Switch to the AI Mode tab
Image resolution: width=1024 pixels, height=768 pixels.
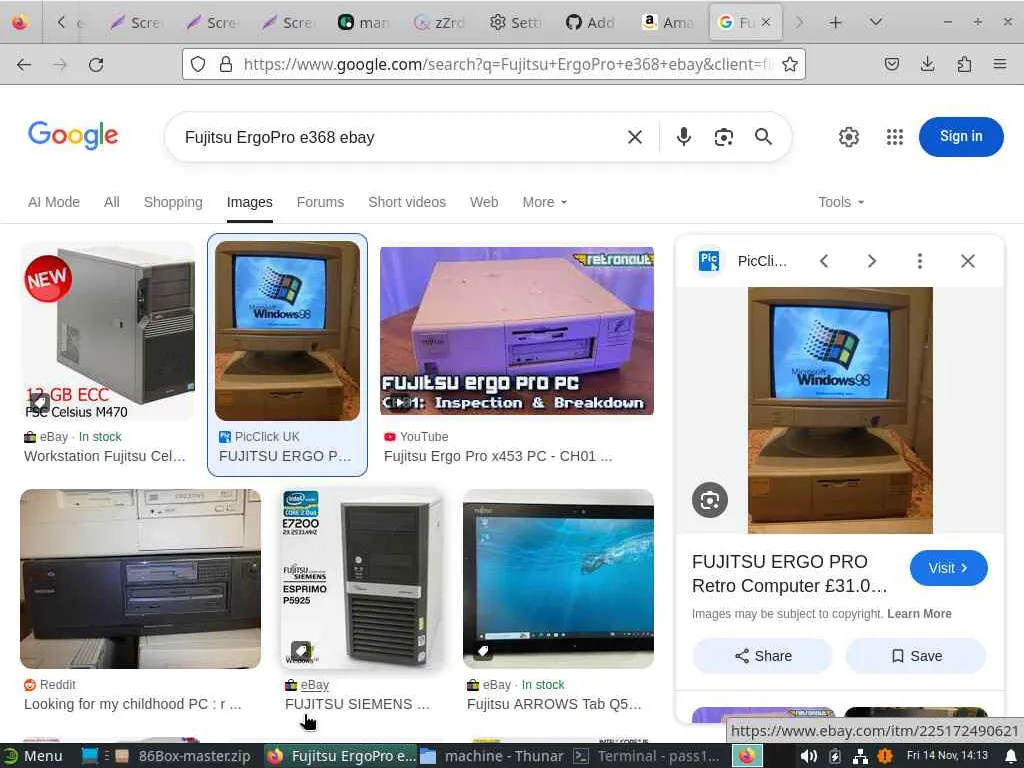(x=54, y=202)
